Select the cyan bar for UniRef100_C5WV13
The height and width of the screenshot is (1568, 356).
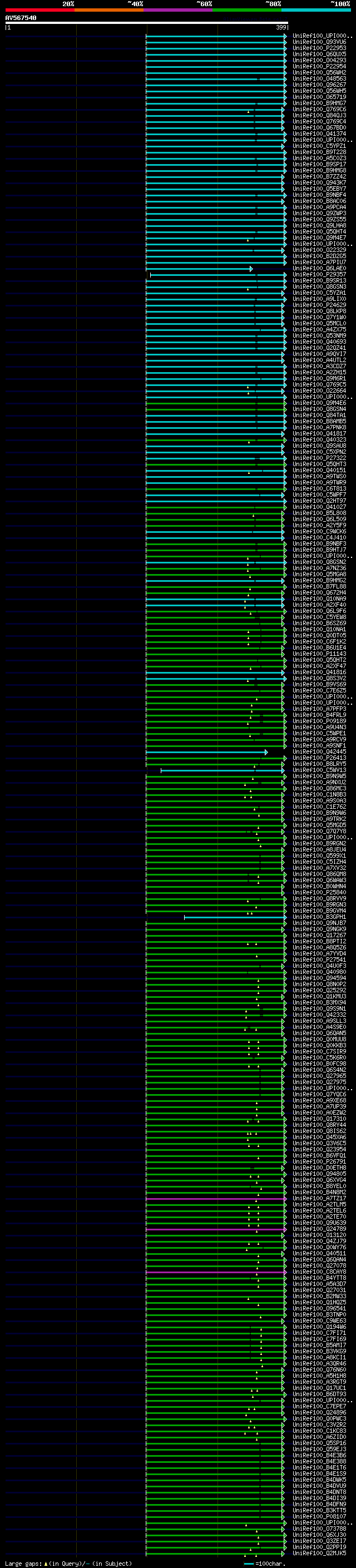point(222,770)
